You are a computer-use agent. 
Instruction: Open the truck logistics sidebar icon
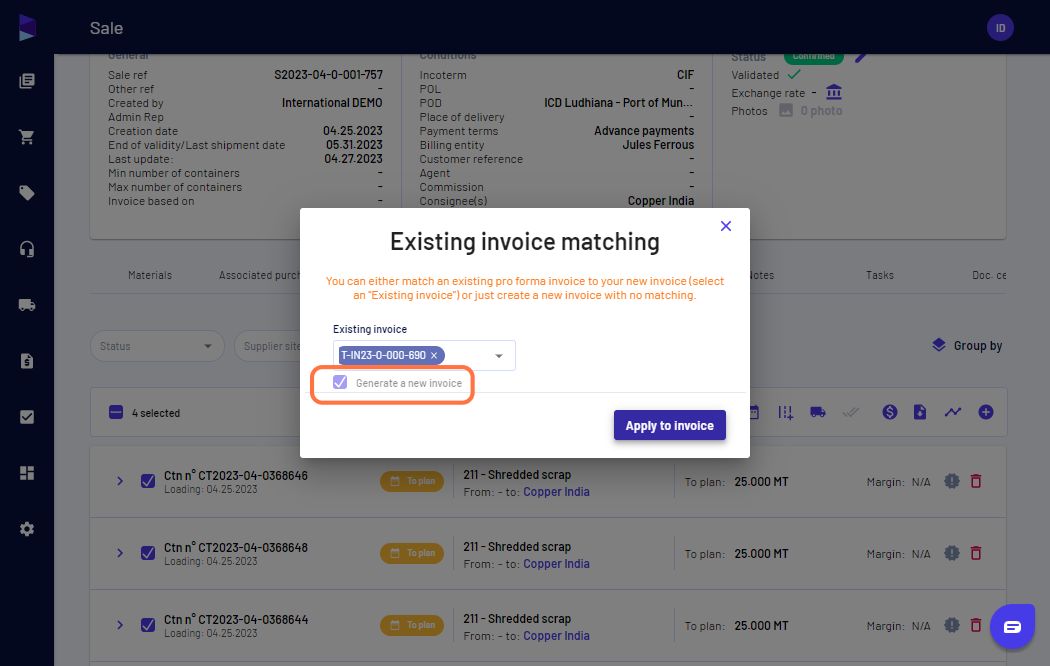(27, 305)
